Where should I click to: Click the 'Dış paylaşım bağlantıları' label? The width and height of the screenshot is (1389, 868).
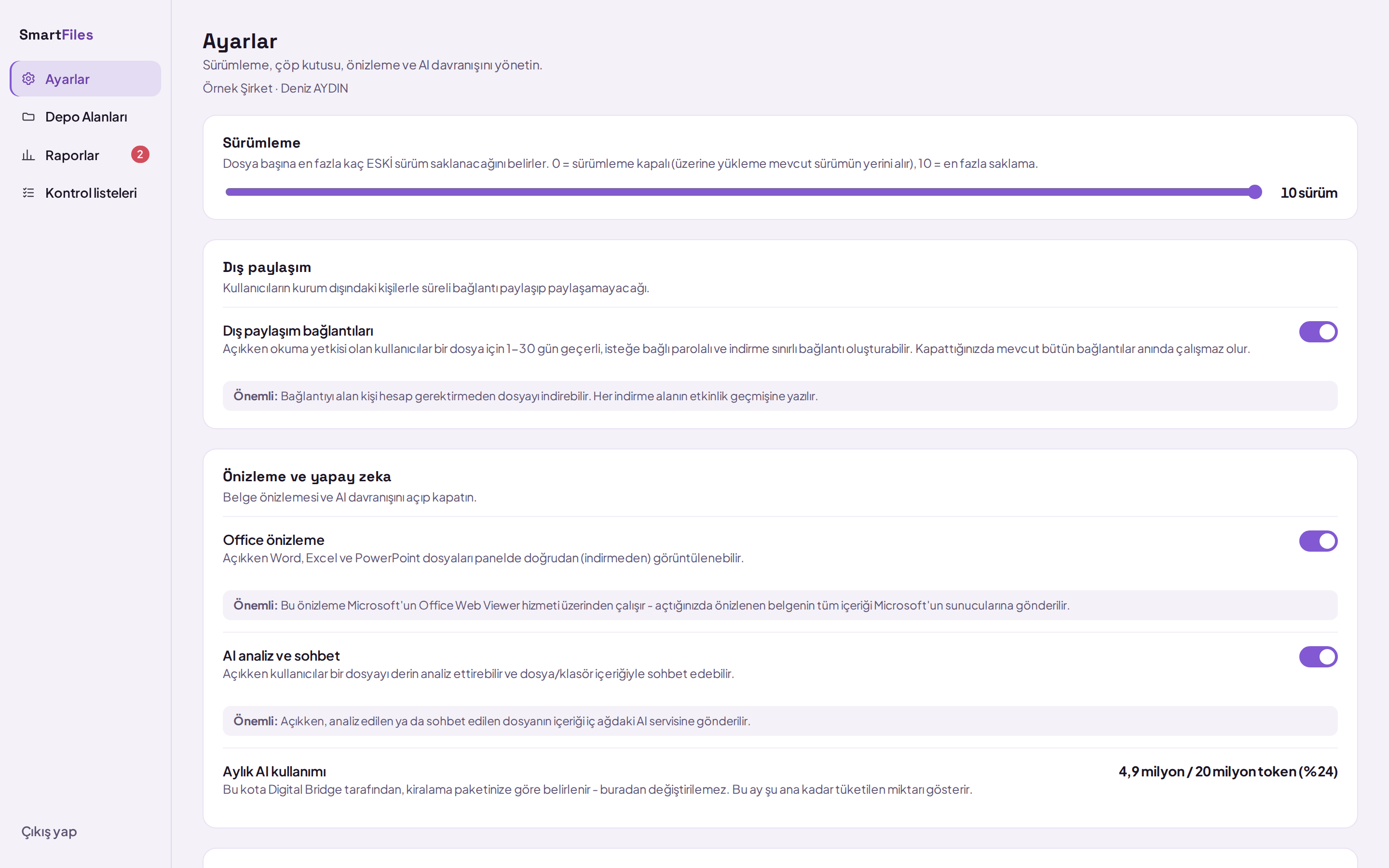(x=298, y=331)
